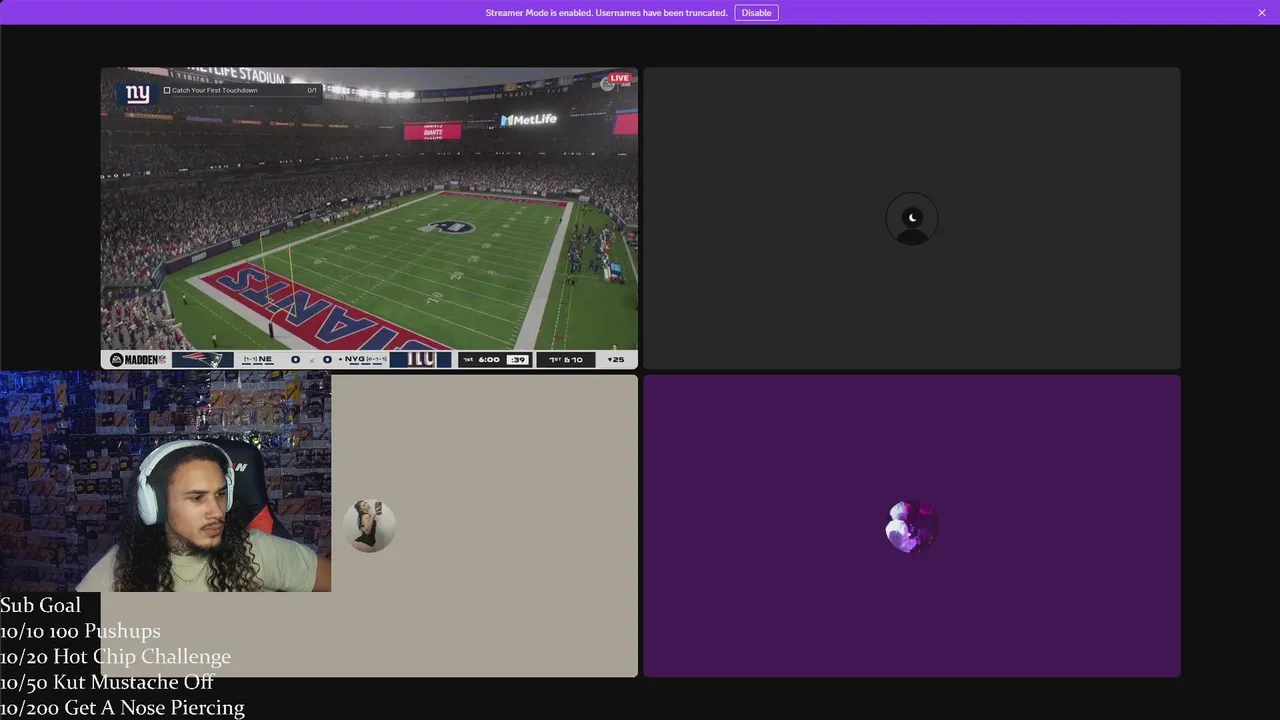The height and width of the screenshot is (720, 1280).
Task: Select the moon-status participant avatar
Action: click(x=912, y=219)
